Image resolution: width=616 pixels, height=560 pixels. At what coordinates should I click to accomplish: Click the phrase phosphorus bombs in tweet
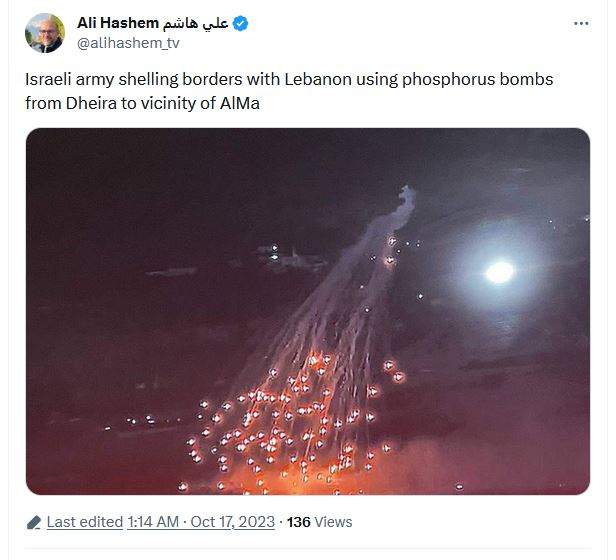pos(477,80)
